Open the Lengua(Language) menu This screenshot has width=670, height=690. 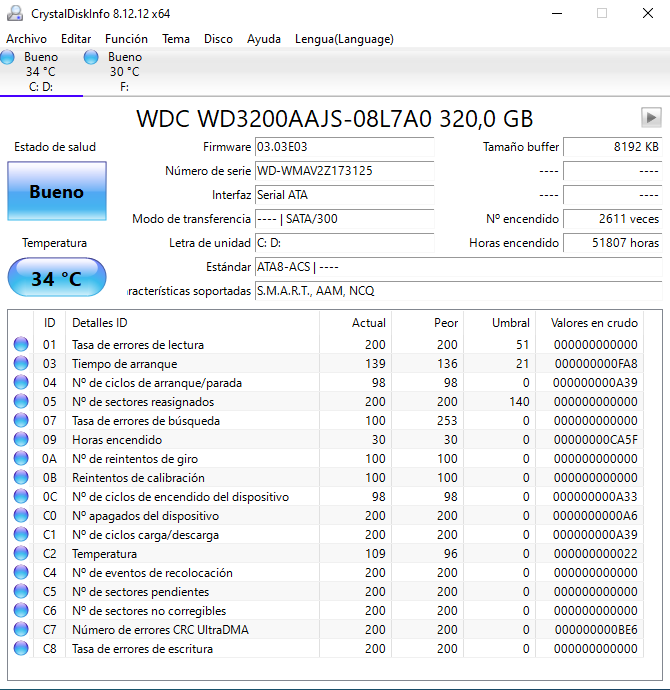pos(344,39)
